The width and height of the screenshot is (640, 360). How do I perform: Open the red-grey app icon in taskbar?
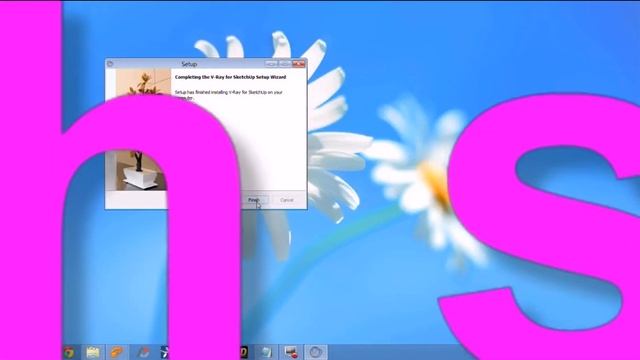click(143, 352)
